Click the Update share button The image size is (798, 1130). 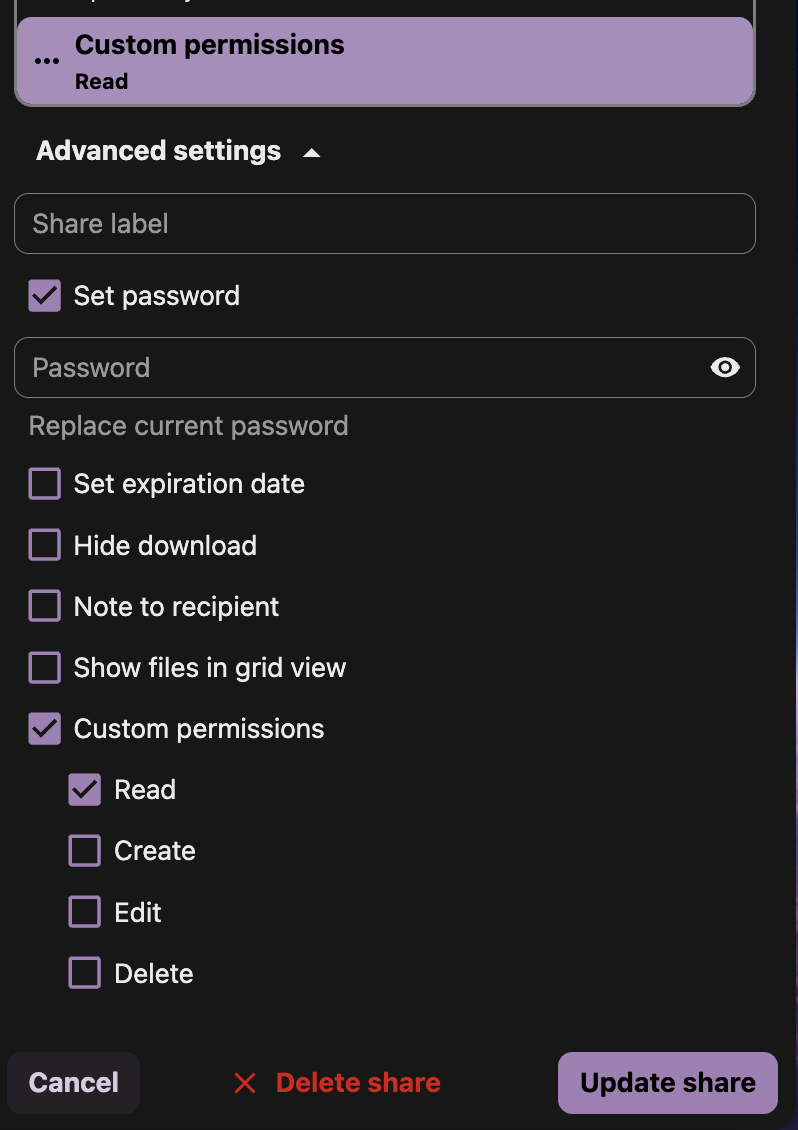click(667, 1083)
